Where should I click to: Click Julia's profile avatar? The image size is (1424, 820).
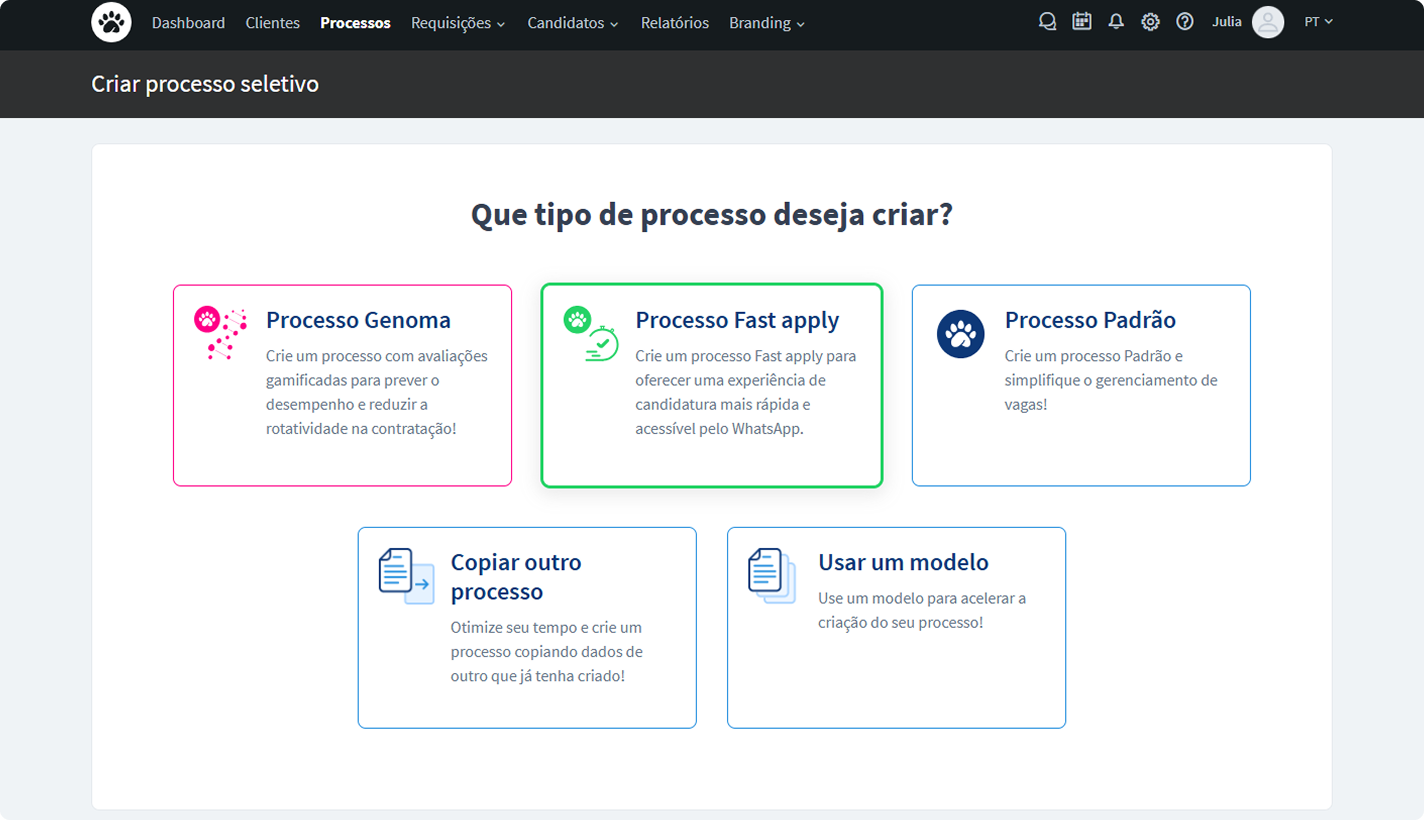pos(1268,21)
